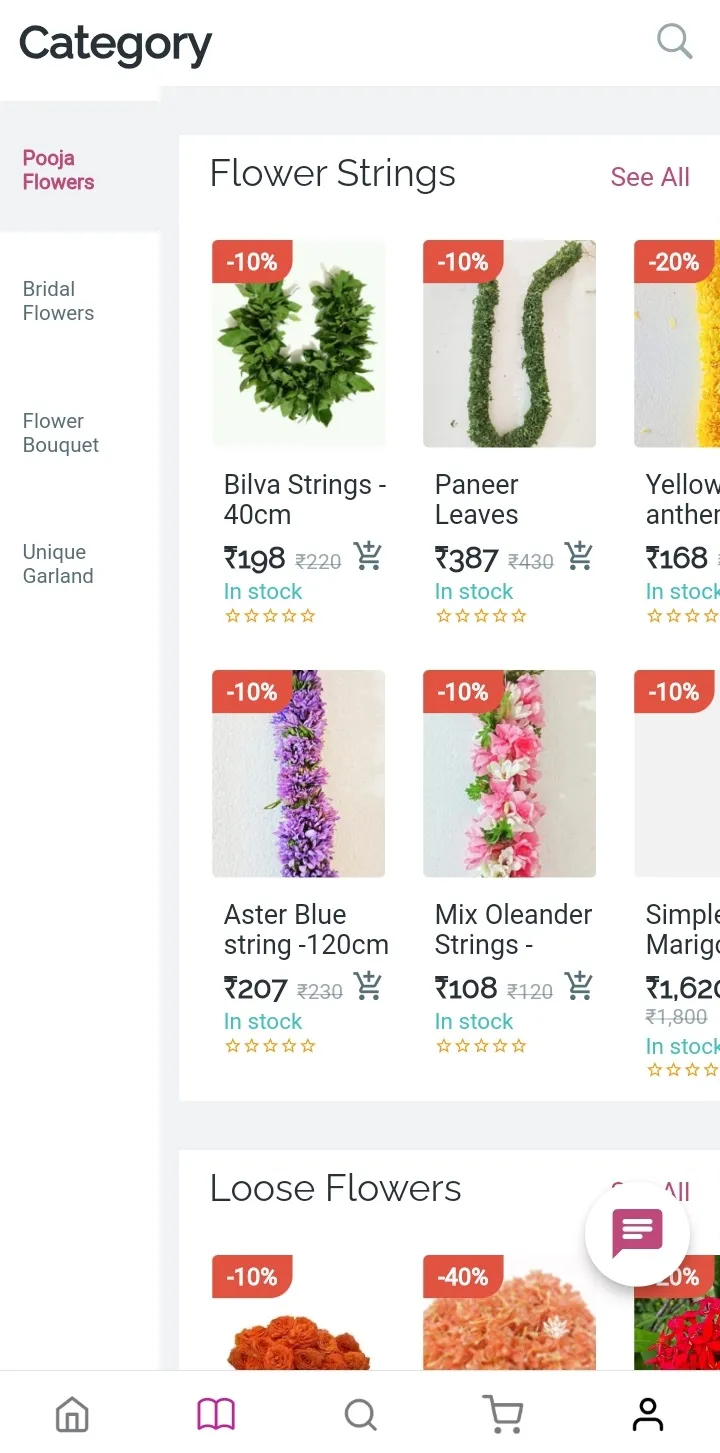See All Flower Strings products
Image resolution: width=720 pixels, height=1453 pixels.
click(650, 177)
